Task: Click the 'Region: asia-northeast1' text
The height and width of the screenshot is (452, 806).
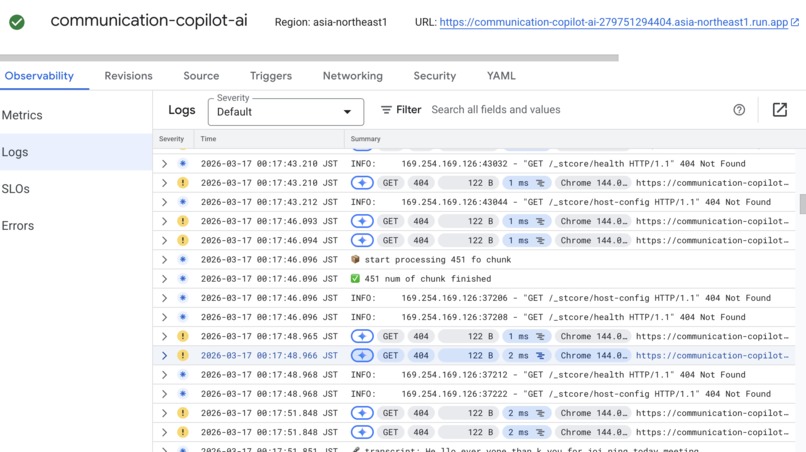Action: click(x=331, y=22)
